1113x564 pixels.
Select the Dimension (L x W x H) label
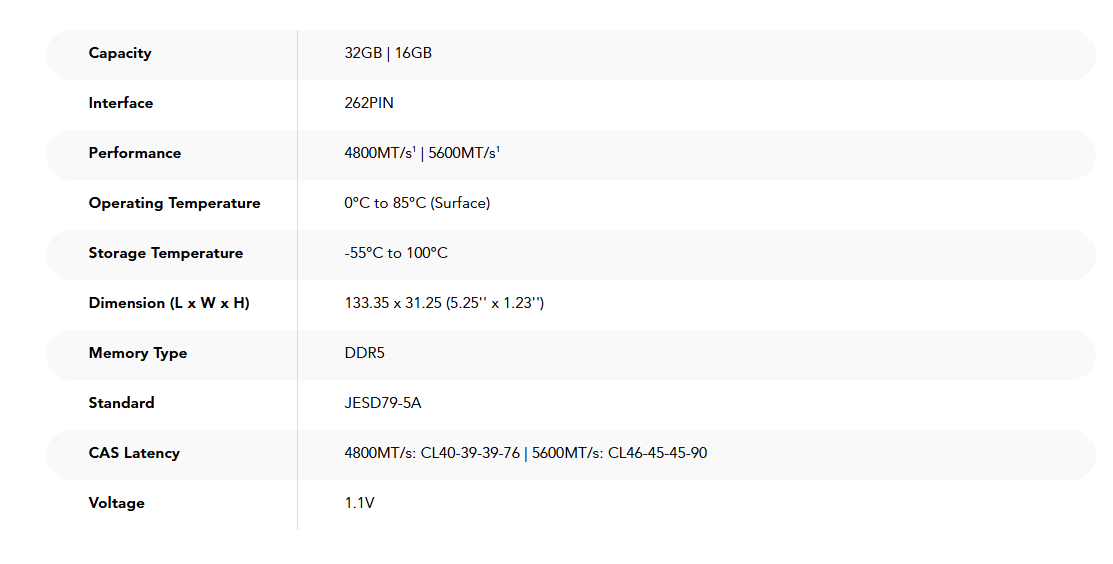[x=169, y=303]
